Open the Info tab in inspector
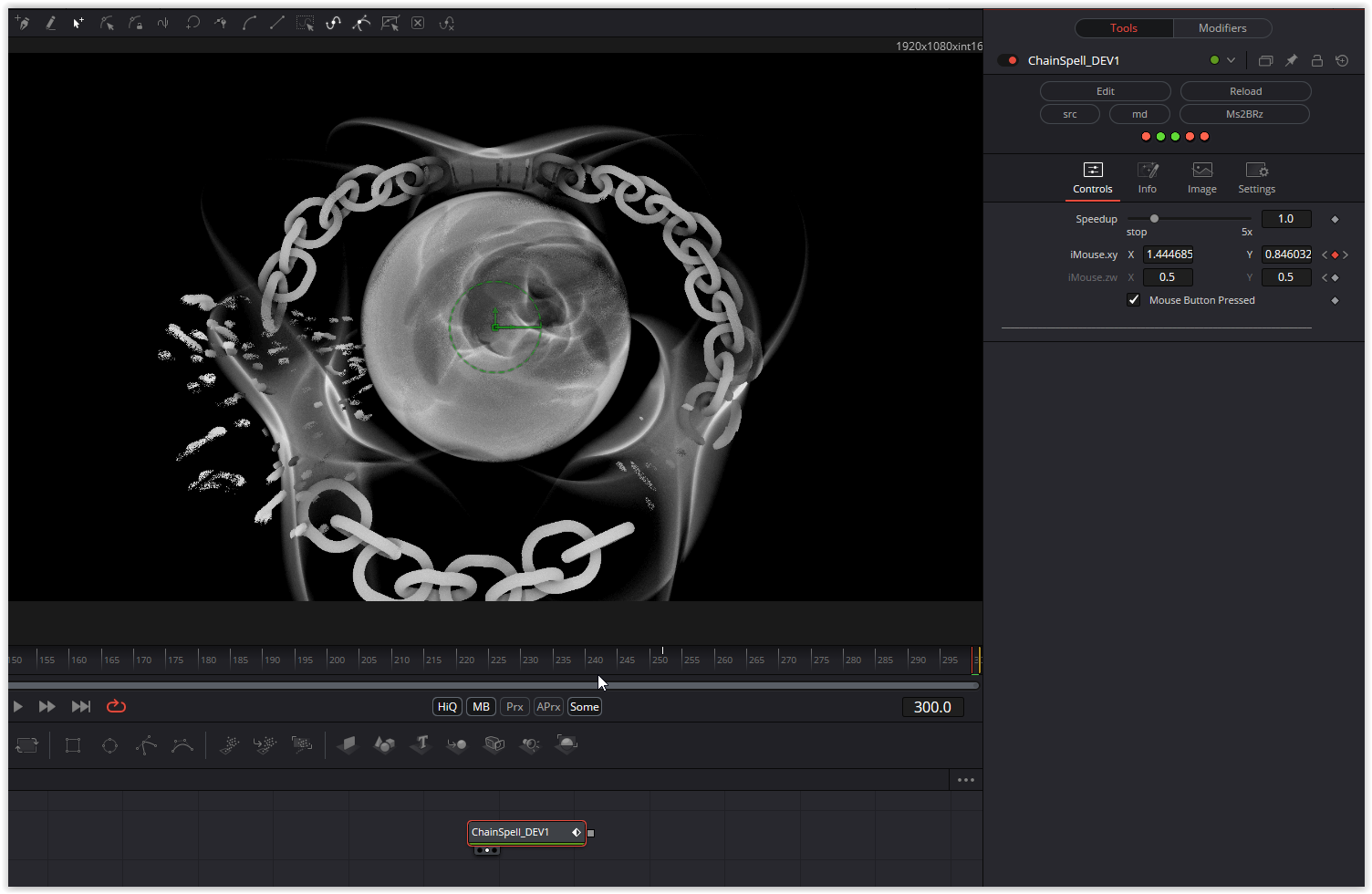Screen dimensions: 1372x894 click(1147, 178)
